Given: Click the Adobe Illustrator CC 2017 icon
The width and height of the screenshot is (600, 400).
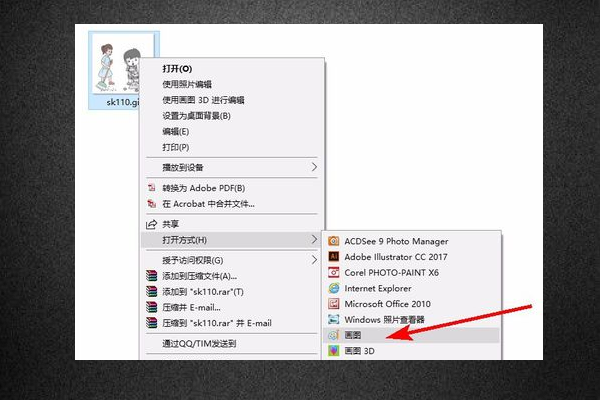Looking at the screenshot, I should pyautogui.click(x=334, y=257).
